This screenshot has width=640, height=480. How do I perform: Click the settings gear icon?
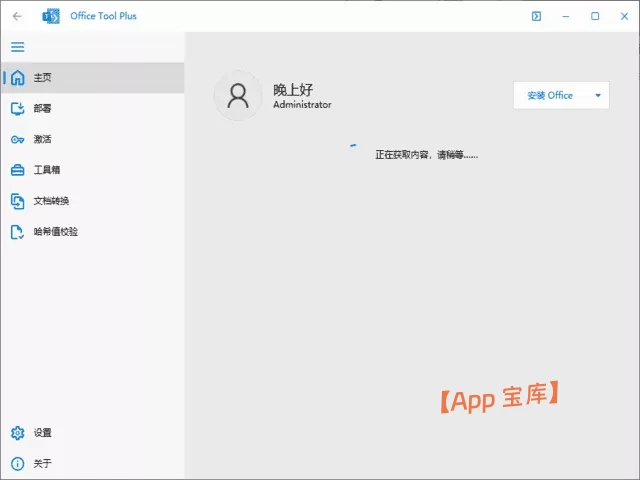[18, 433]
